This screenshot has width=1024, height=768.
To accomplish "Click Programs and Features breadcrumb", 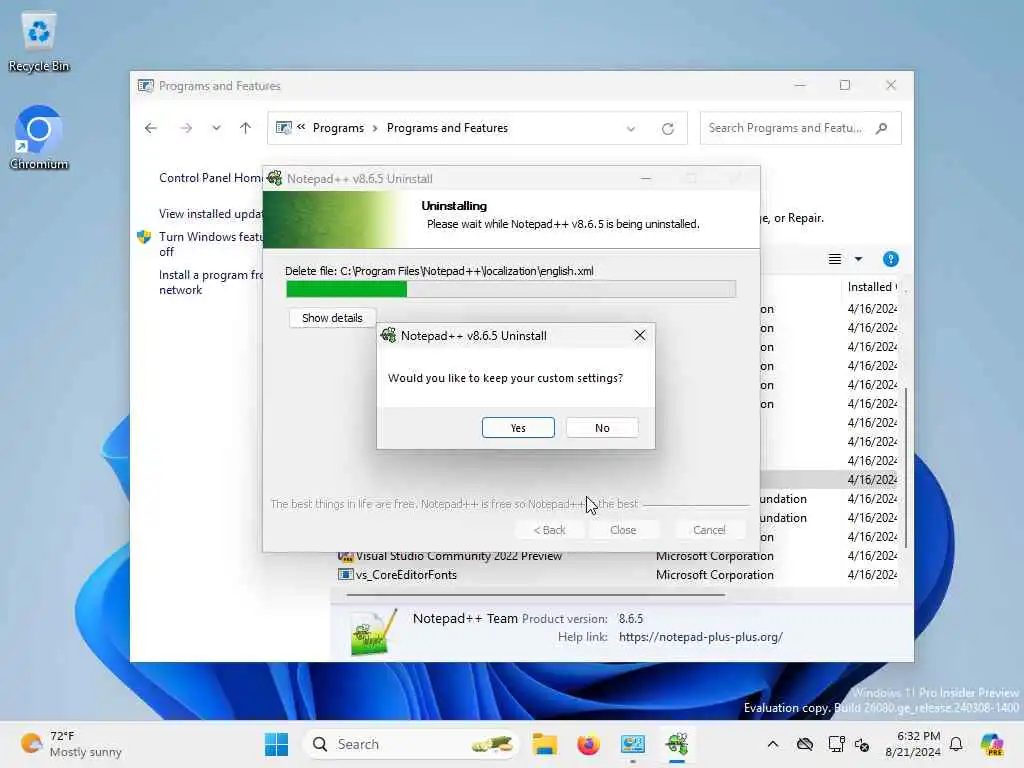I will [x=447, y=128].
